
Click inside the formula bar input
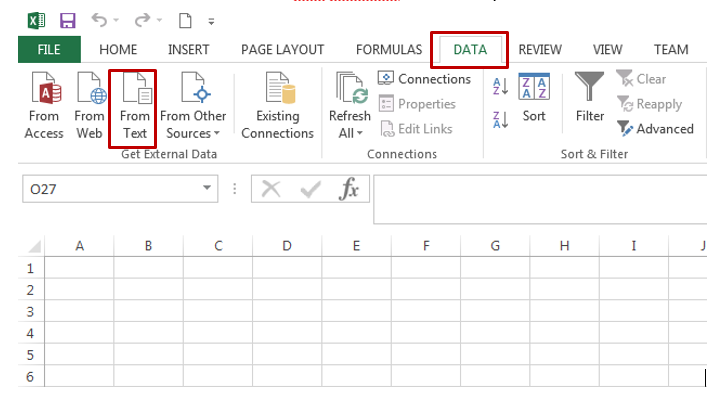coord(540,199)
